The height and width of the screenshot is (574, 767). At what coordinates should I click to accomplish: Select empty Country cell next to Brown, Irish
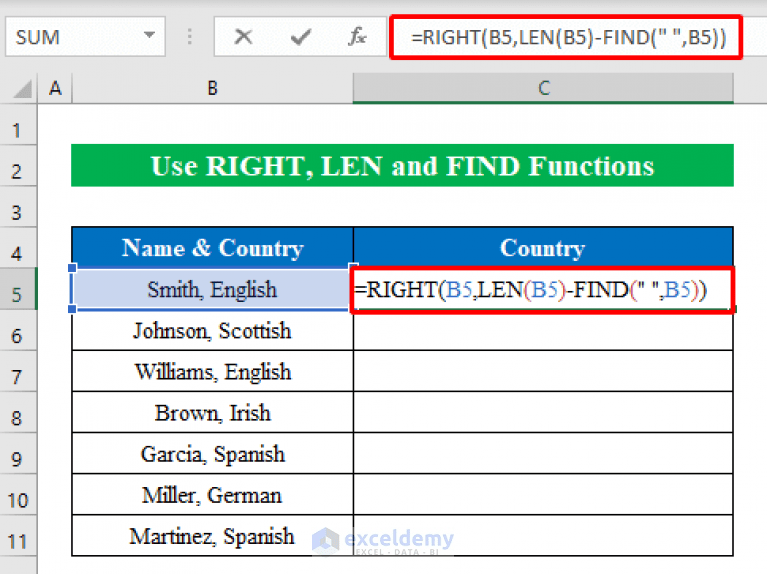click(x=543, y=413)
